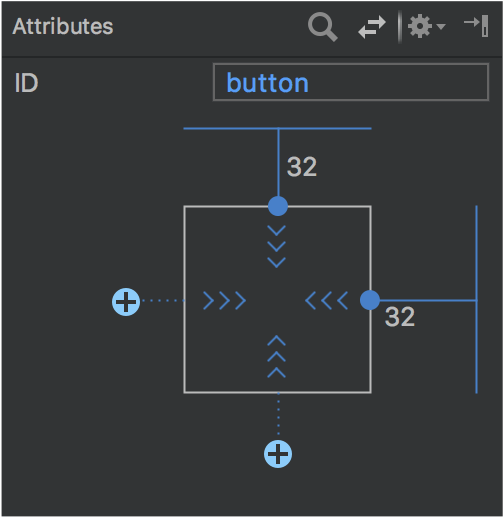Screen dimensions: 504x518
Task: Toggle the view all attributes arrows icon
Action: [372, 27]
